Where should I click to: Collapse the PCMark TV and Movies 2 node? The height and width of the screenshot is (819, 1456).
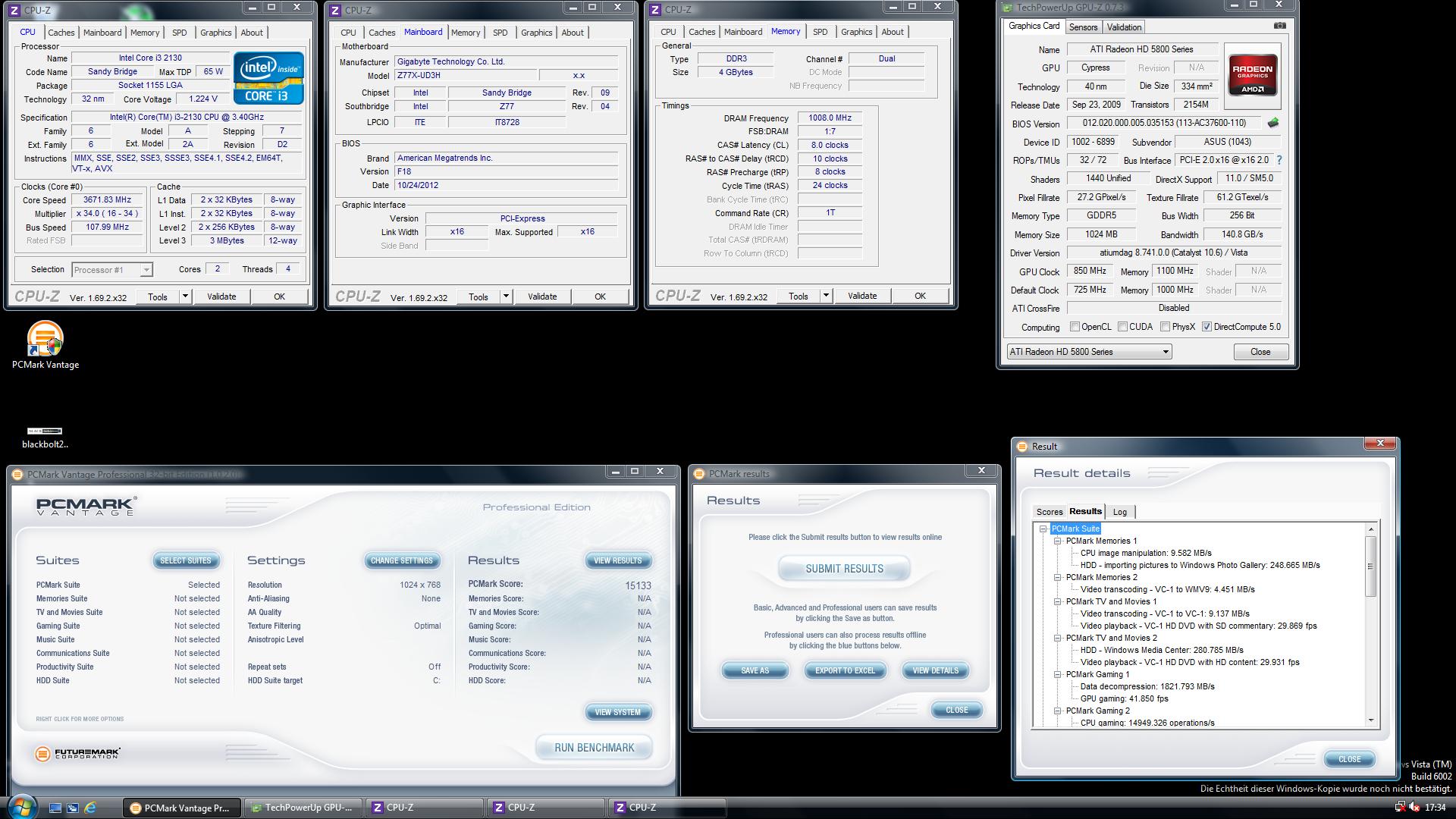click(x=1058, y=638)
